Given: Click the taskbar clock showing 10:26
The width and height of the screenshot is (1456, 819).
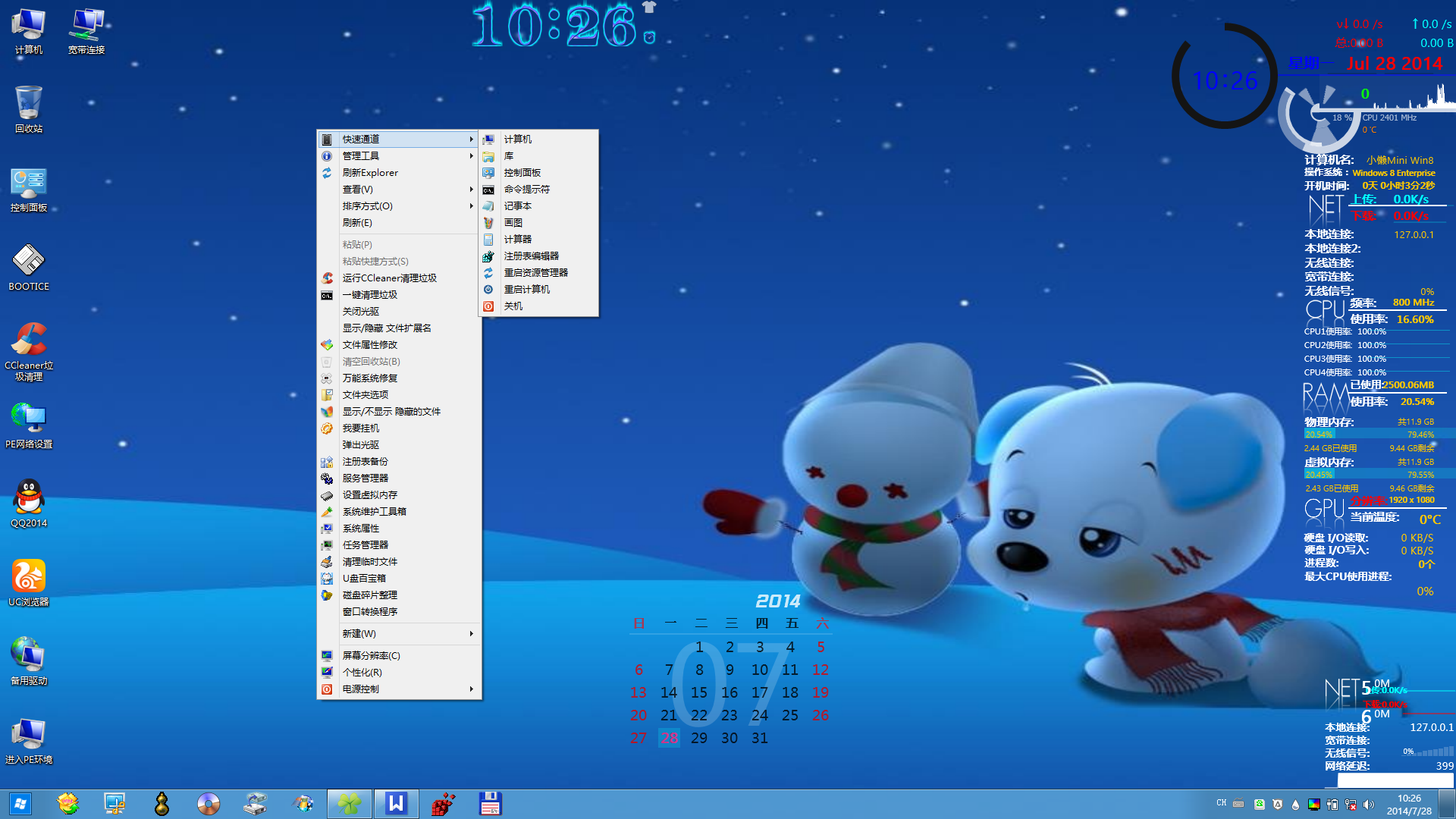Looking at the screenshot, I should 1409,805.
